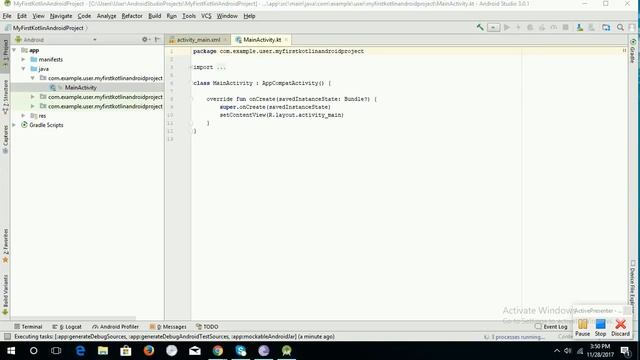Image resolution: width=640 pixels, height=360 pixels.
Task: Open the View menu
Action: tap(38, 16)
